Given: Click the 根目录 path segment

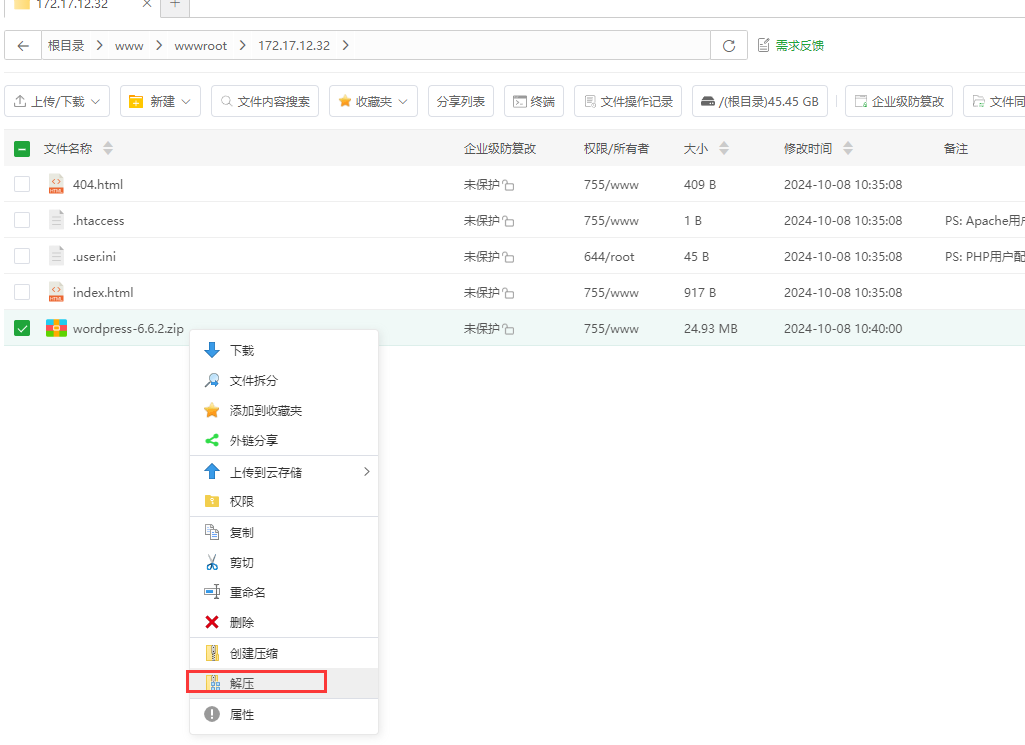Looking at the screenshot, I should 66,46.
